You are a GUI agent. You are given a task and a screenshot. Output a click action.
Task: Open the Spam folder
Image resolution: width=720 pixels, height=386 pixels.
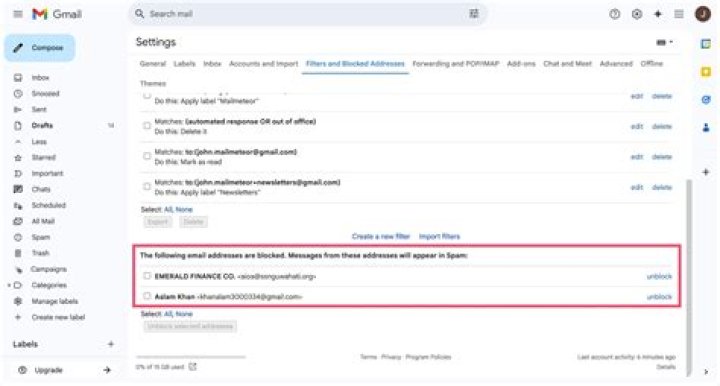(x=40, y=237)
